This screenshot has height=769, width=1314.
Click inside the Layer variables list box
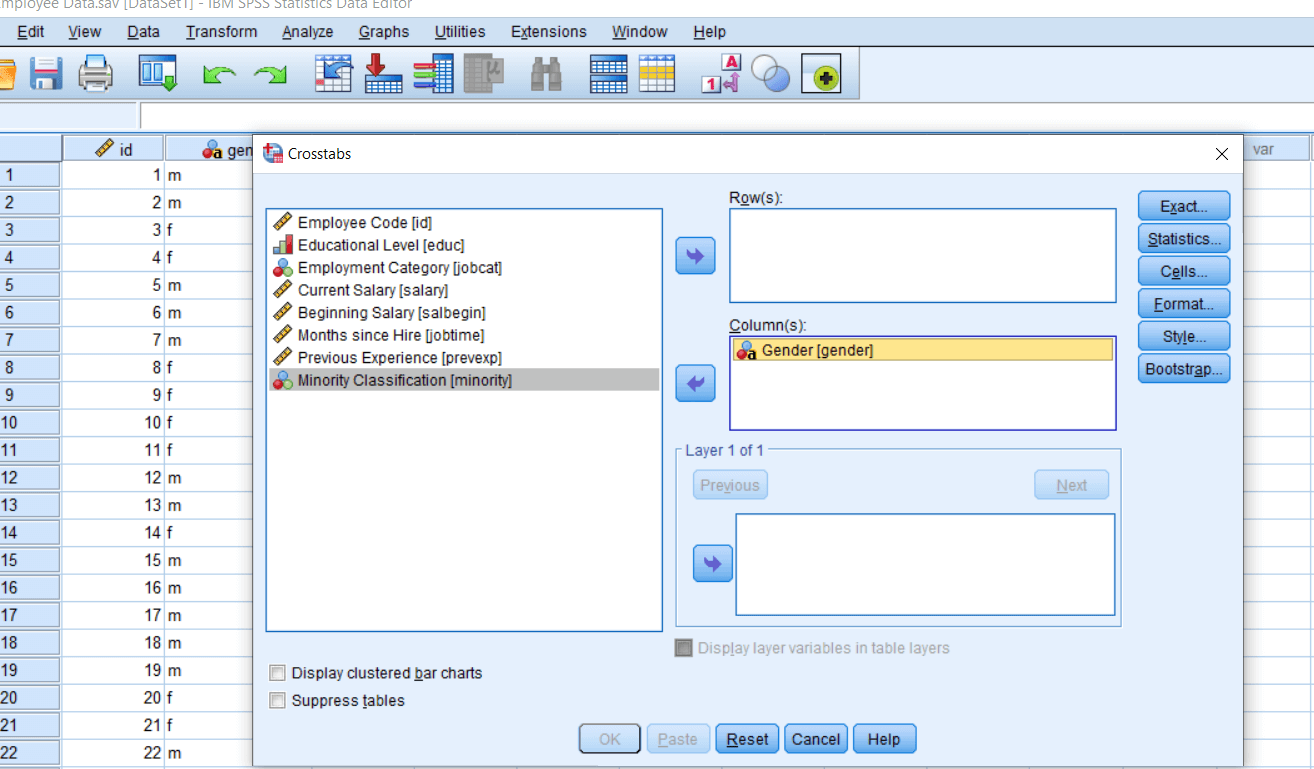[925, 564]
